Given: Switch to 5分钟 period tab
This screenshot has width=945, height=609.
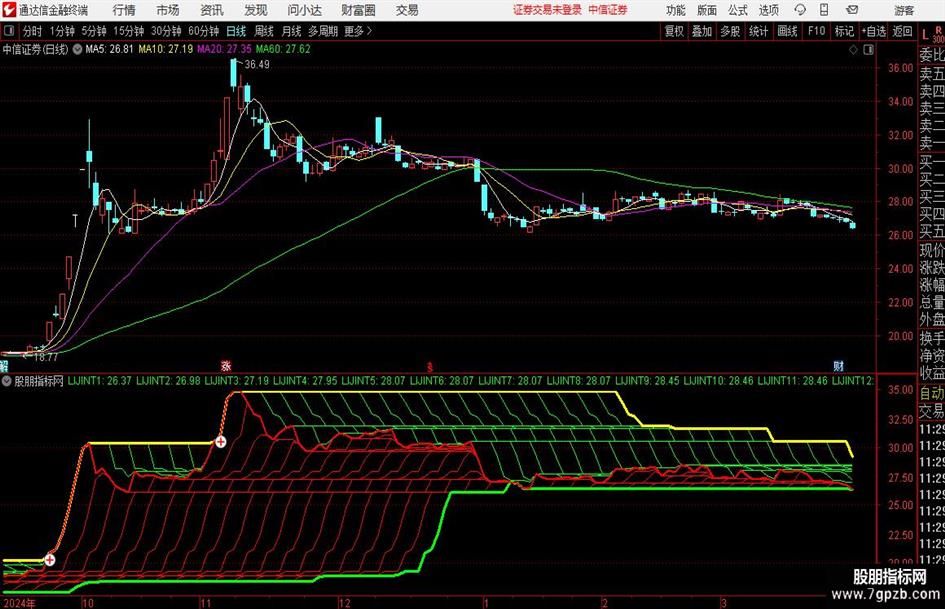Looking at the screenshot, I should (x=94, y=31).
